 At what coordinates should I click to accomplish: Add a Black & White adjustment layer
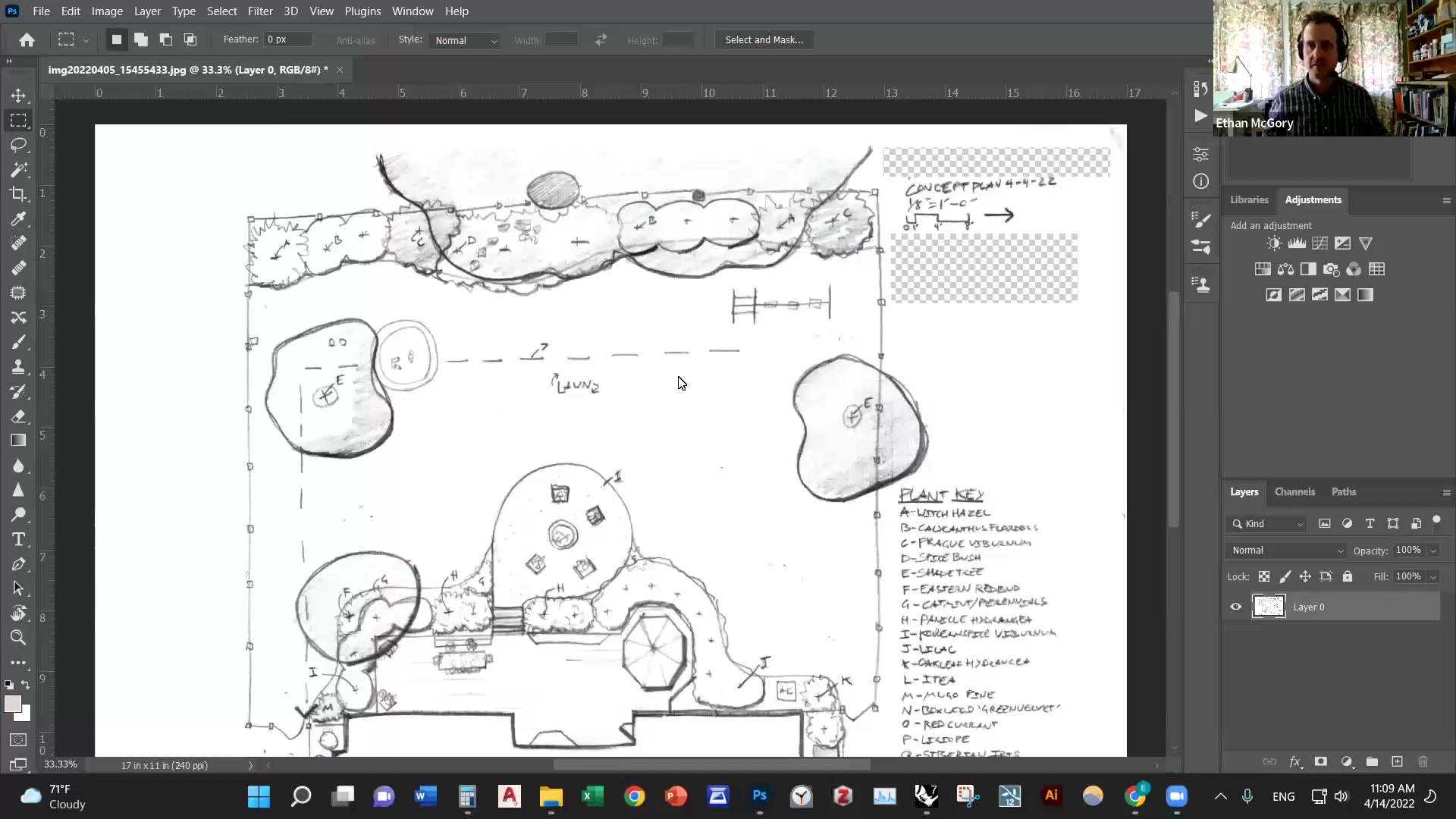1309,269
